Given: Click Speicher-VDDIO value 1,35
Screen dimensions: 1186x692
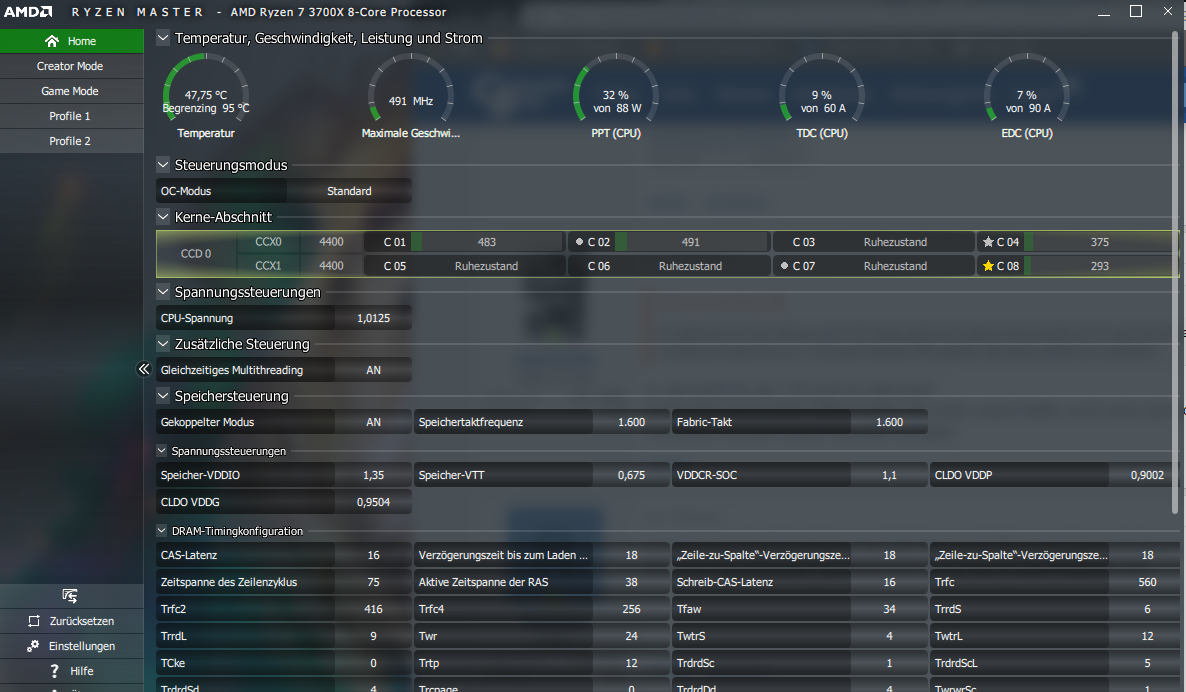Looking at the screenshot, I should 374,475.
